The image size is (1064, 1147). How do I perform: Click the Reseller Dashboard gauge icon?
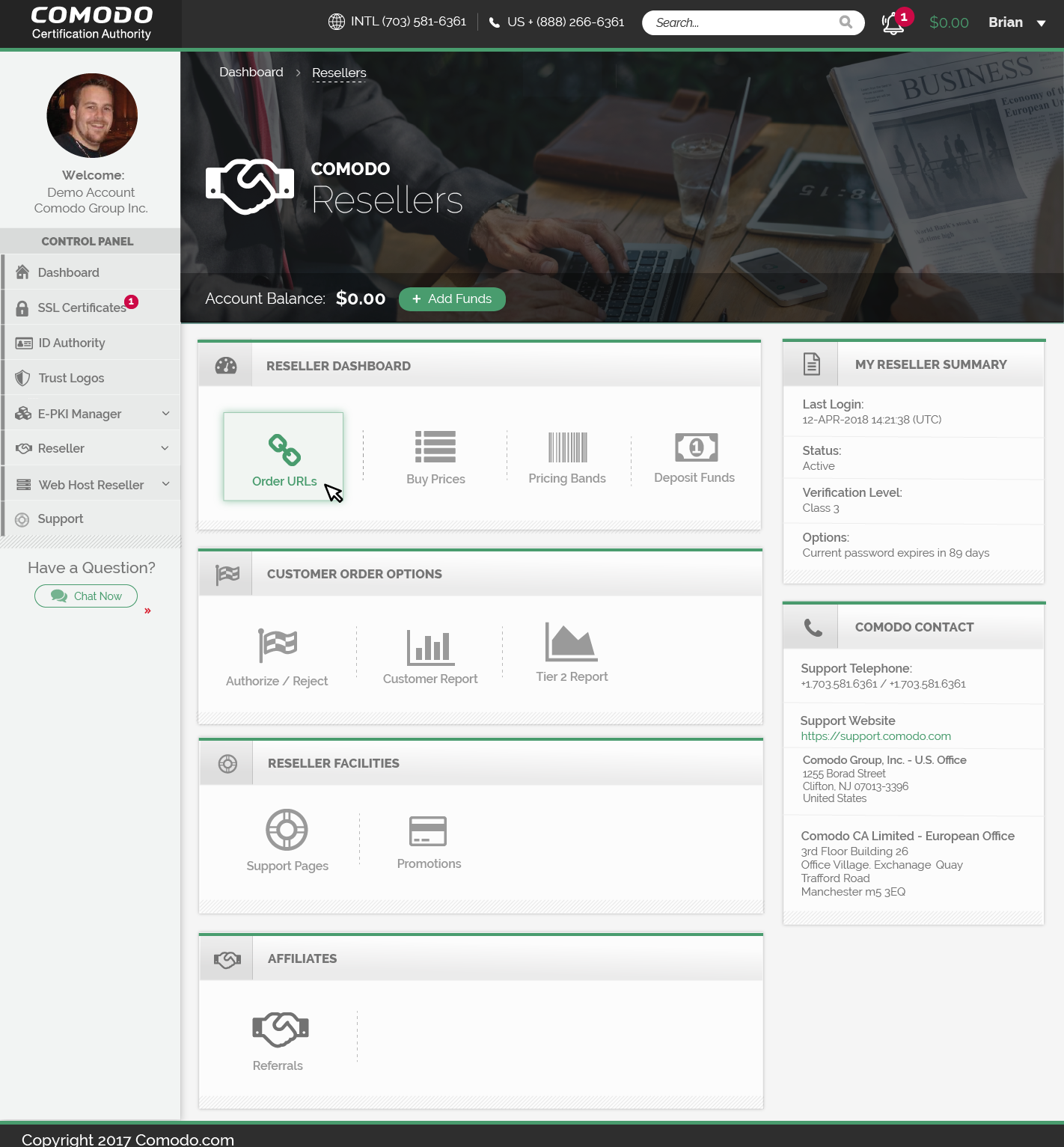(x=226, y=365)
